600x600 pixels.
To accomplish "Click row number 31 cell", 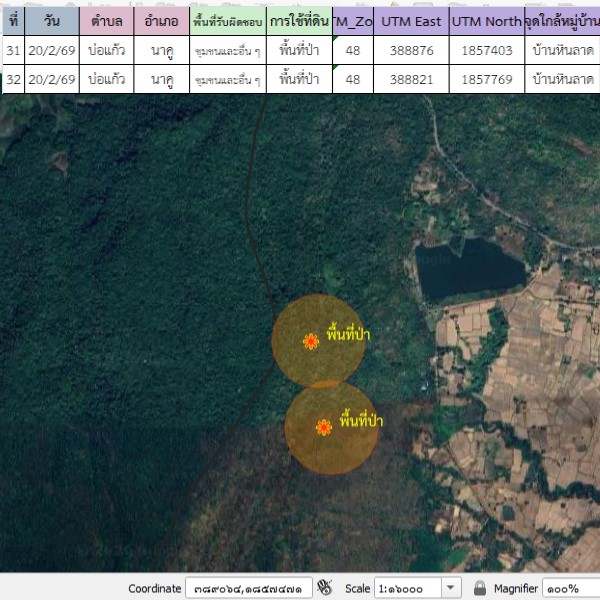I will [x=13, y=51].
